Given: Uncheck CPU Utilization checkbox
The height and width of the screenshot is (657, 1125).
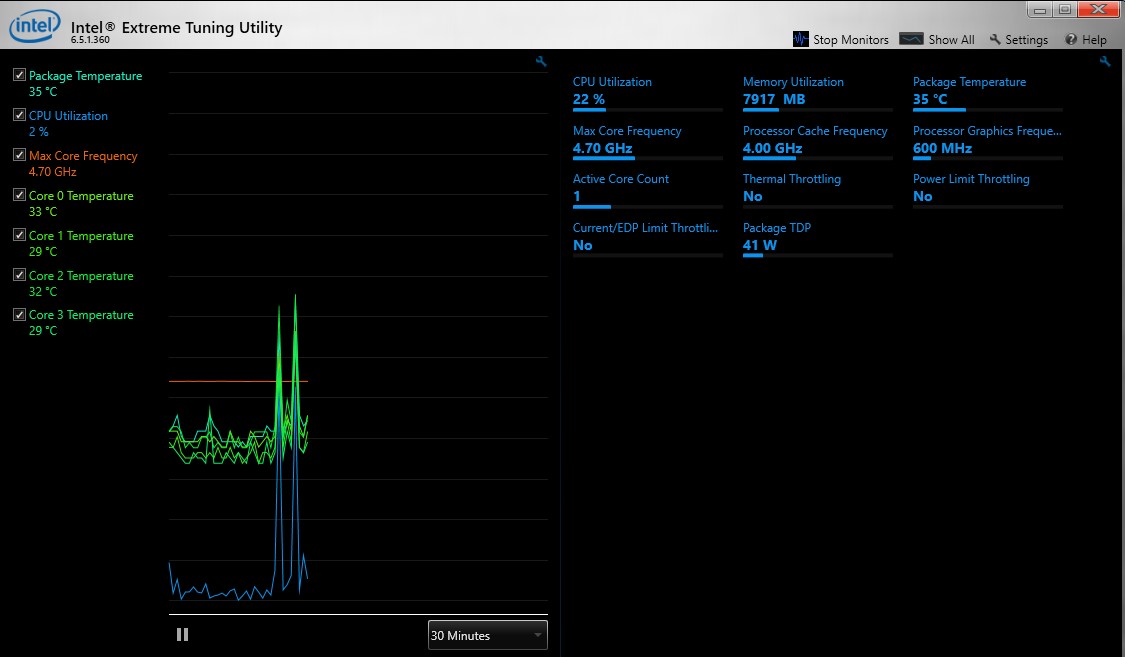Looking at the screenshot, I should pos(19,115).
